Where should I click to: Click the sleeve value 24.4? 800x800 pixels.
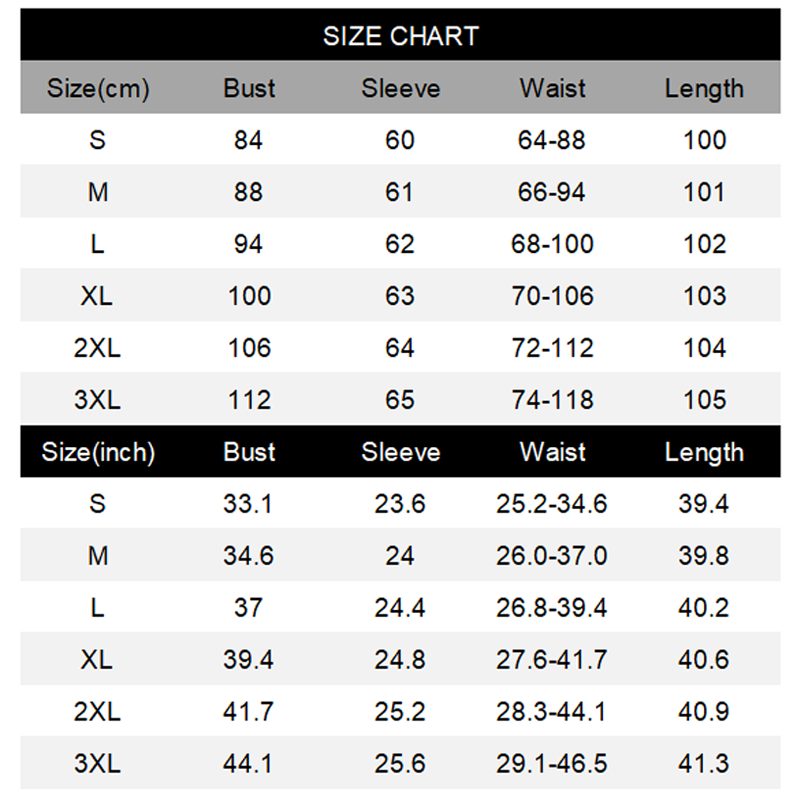[x=400, y=608]
